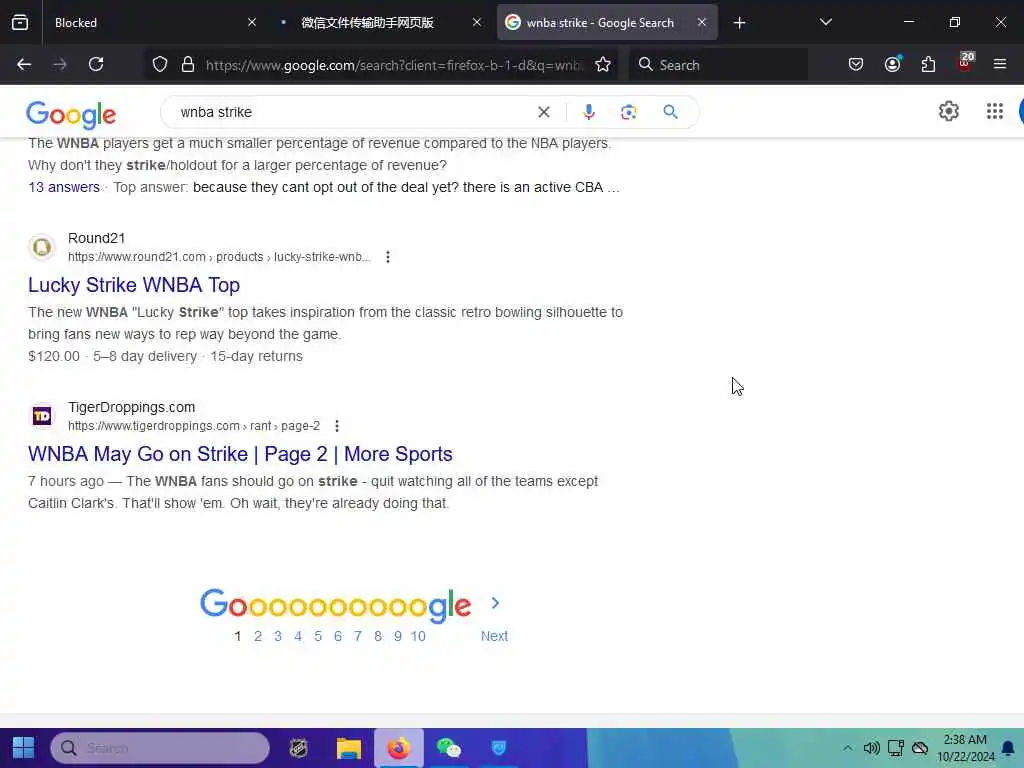
Task: Reload the current page
Action: click(96, 64)
